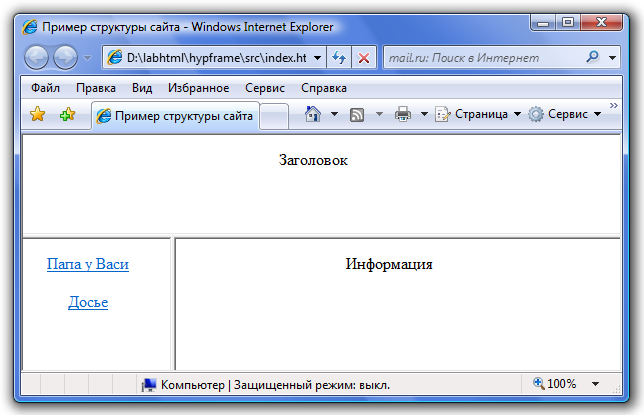
Task: Expand the address bar history dropdown
Action: (x=317, y=58)
